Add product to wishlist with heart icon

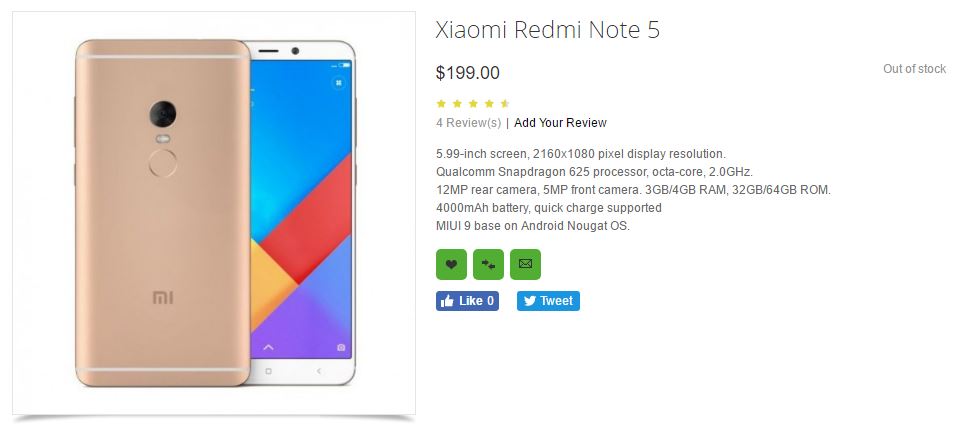point(451,264)
